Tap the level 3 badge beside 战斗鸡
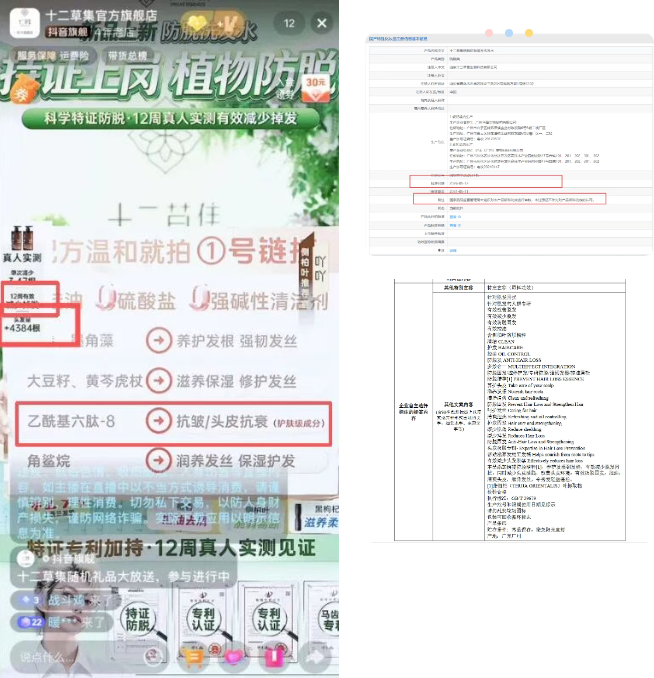The width and height of the screenshot is (654, 678). pyautogui.click(x=30, y=600)
